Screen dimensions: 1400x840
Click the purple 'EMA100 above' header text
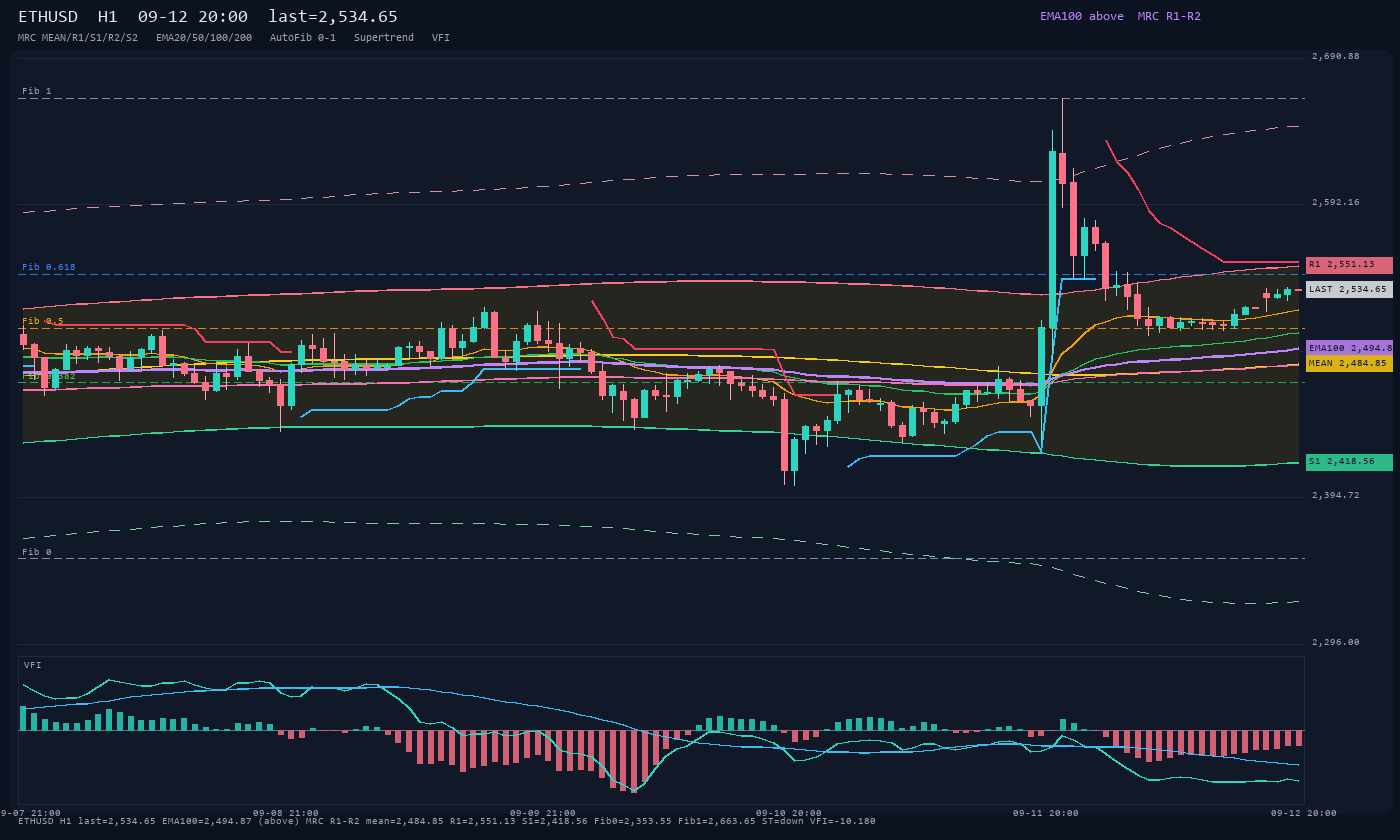[x=1081, y=16]
